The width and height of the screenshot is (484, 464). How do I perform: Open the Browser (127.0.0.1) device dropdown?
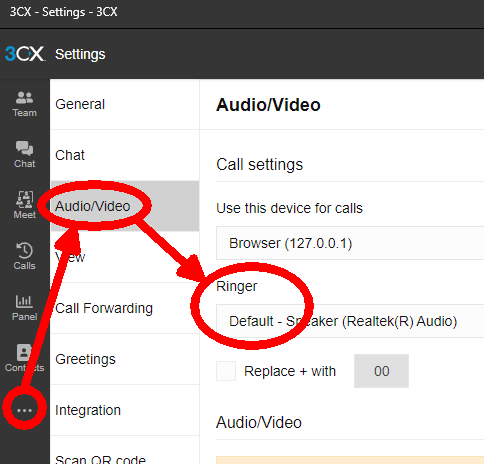(350, 243)
